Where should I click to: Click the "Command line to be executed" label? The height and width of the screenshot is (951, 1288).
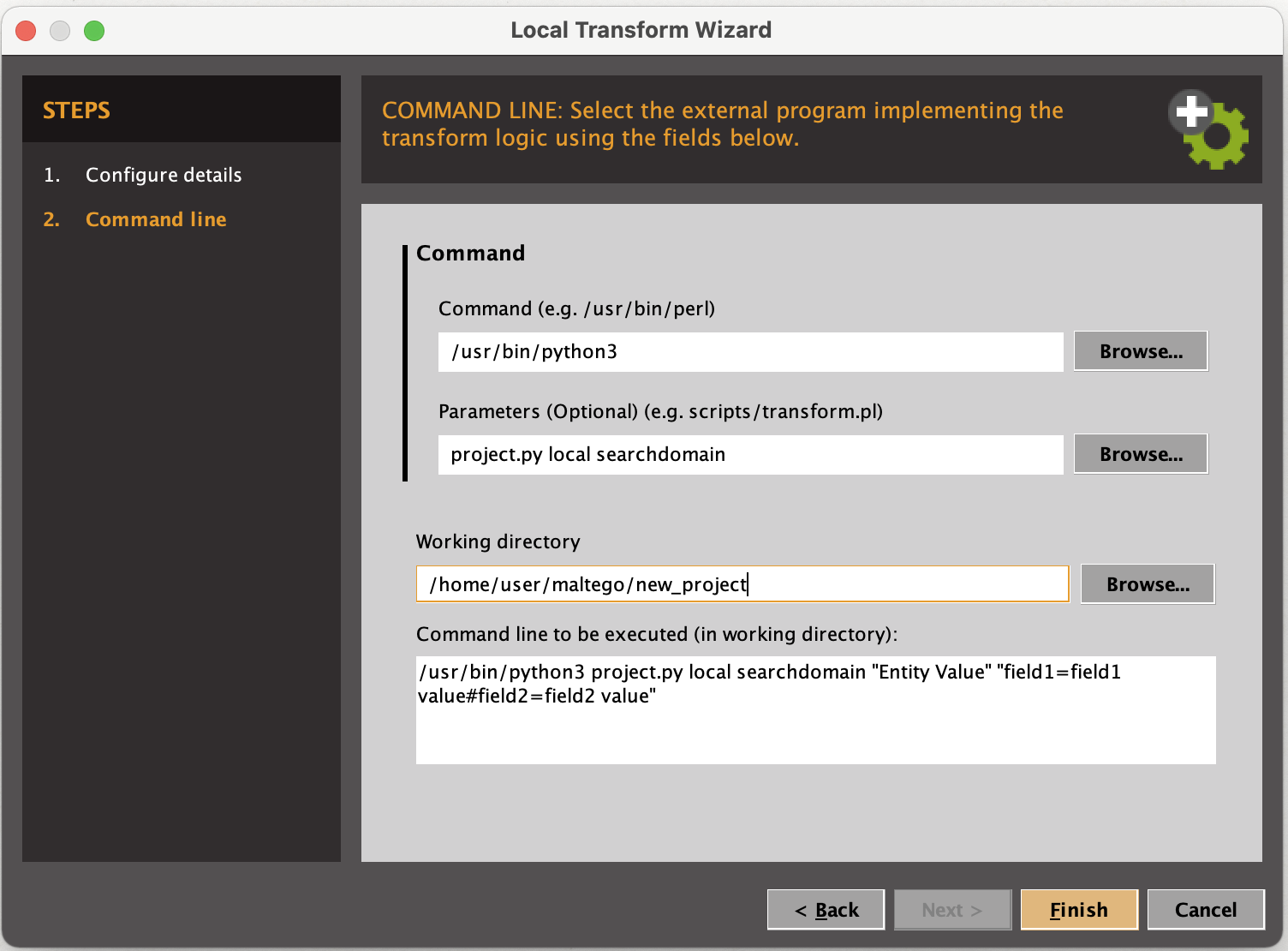pos(657,634)
